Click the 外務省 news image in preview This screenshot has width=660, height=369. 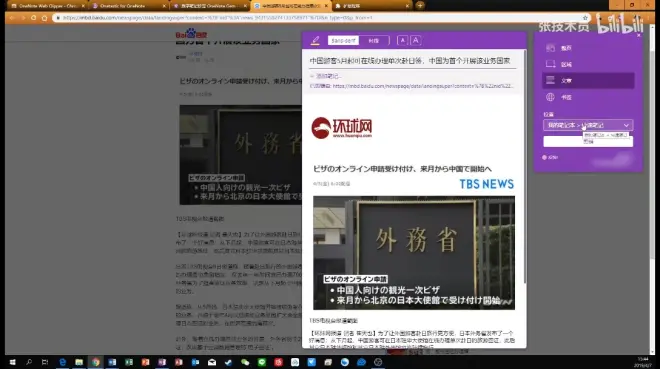click(414, 252)
